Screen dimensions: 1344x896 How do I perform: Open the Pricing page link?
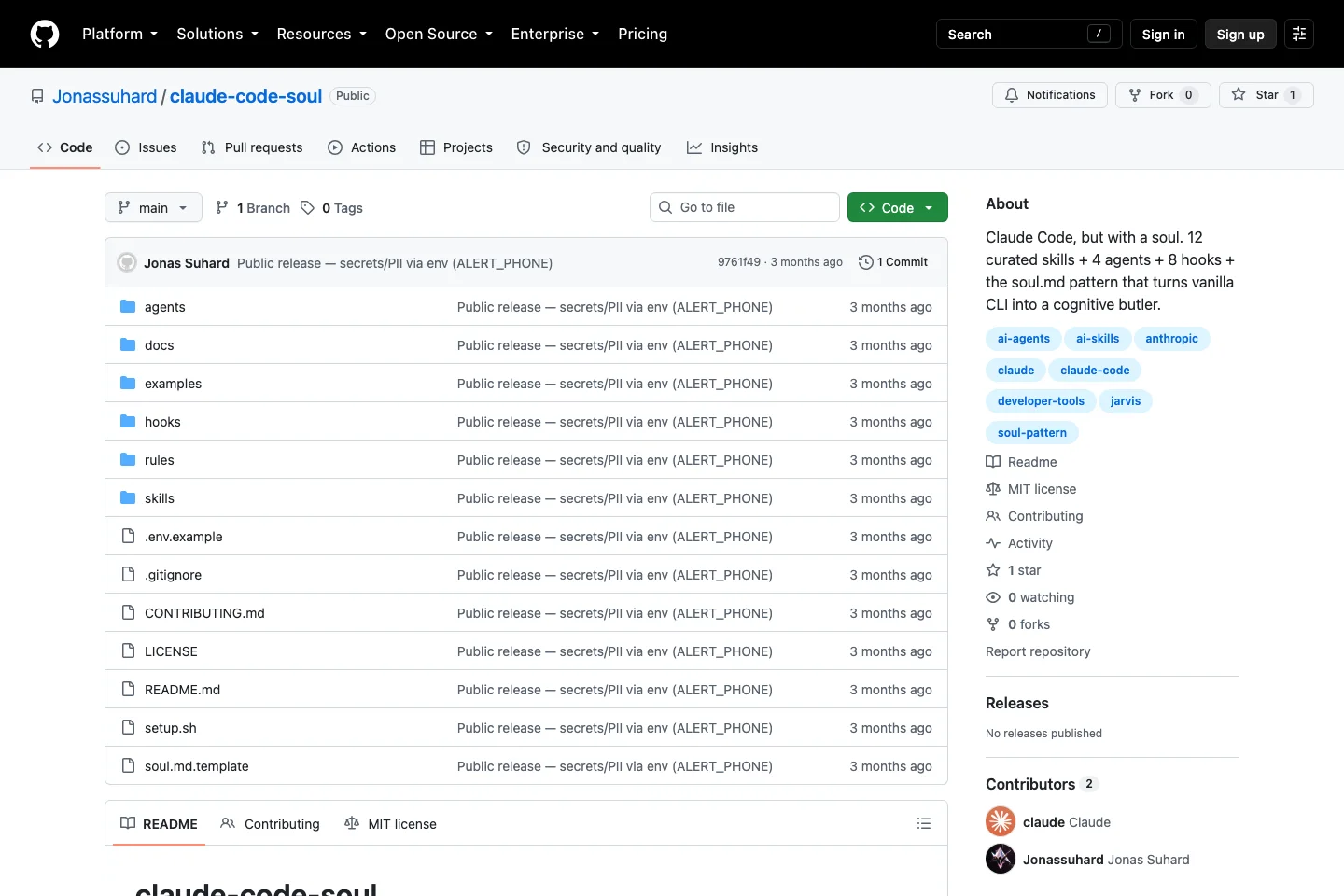click(642, 34)
